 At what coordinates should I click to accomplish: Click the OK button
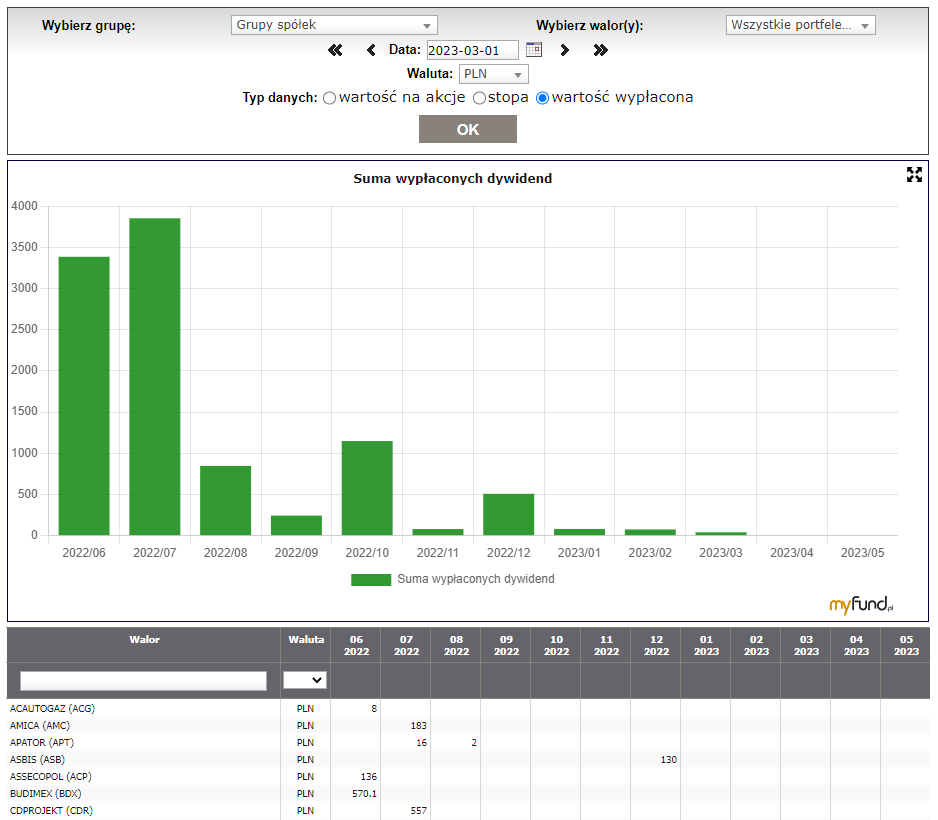click(x=468, y=129)
